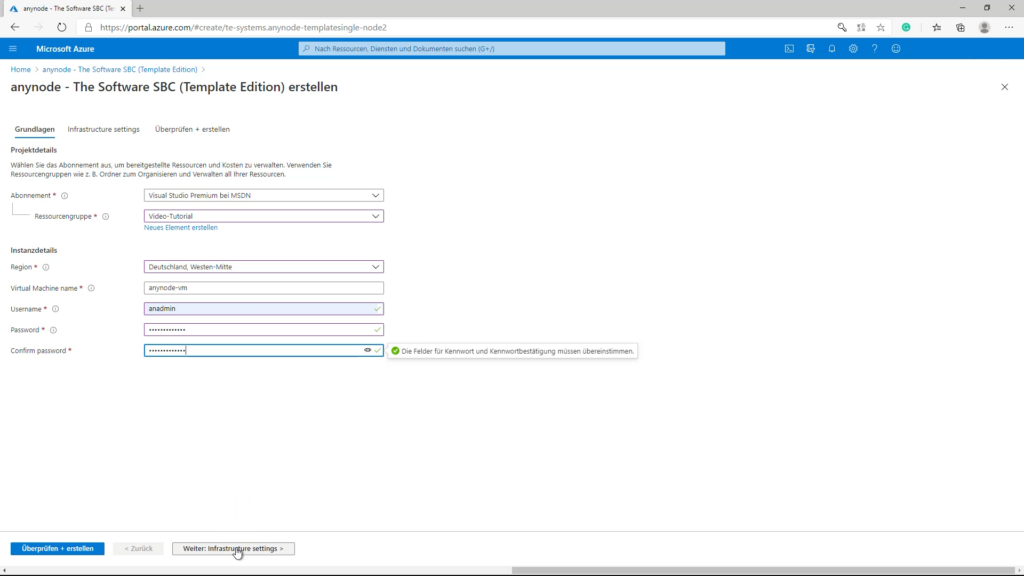Click the Microsoft Azure logo text
The image size is (1024, 576).
pyautogui.click(x=65, y=49)
